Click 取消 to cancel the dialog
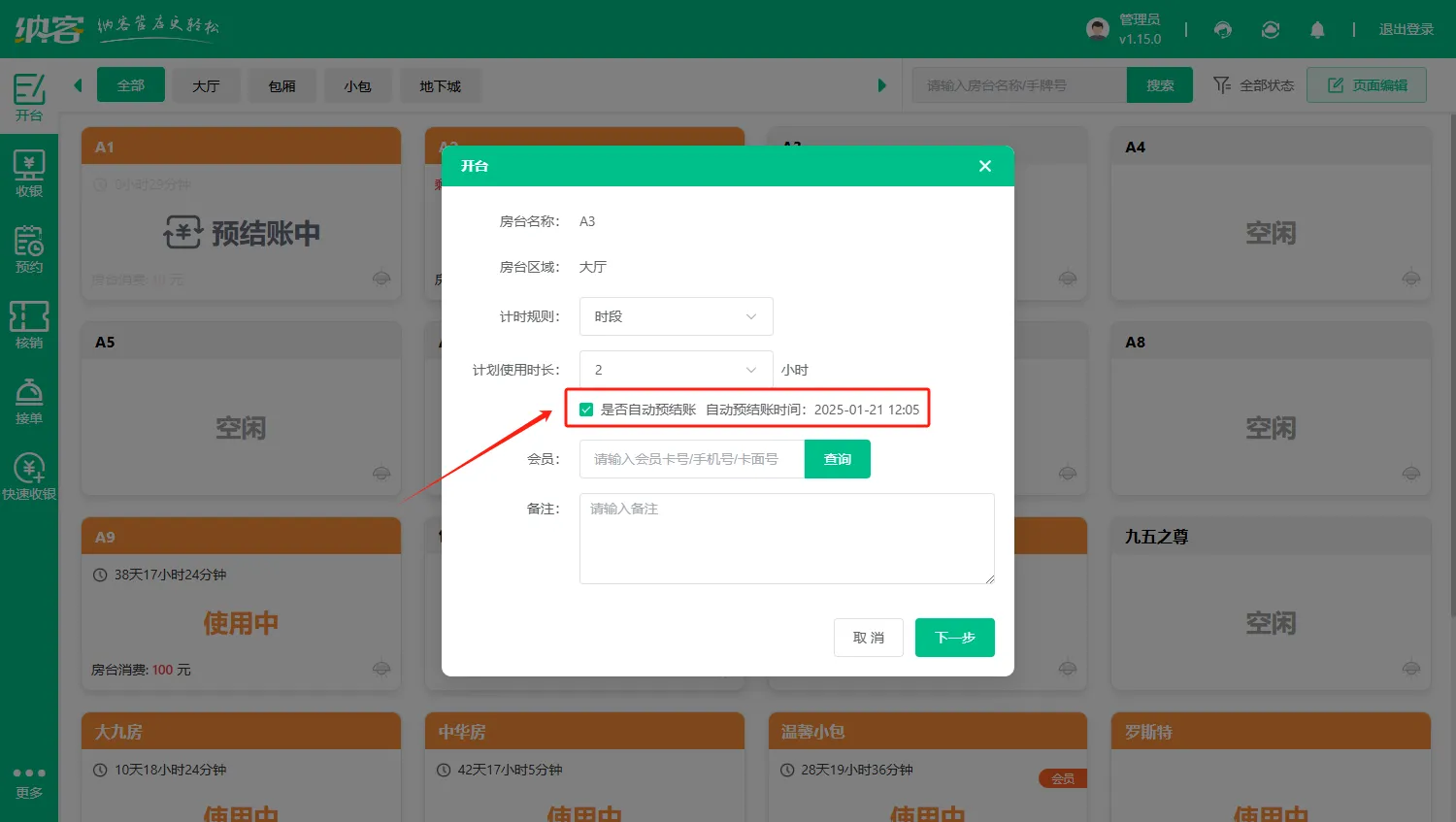1456x822 pixels. point(869,638)
